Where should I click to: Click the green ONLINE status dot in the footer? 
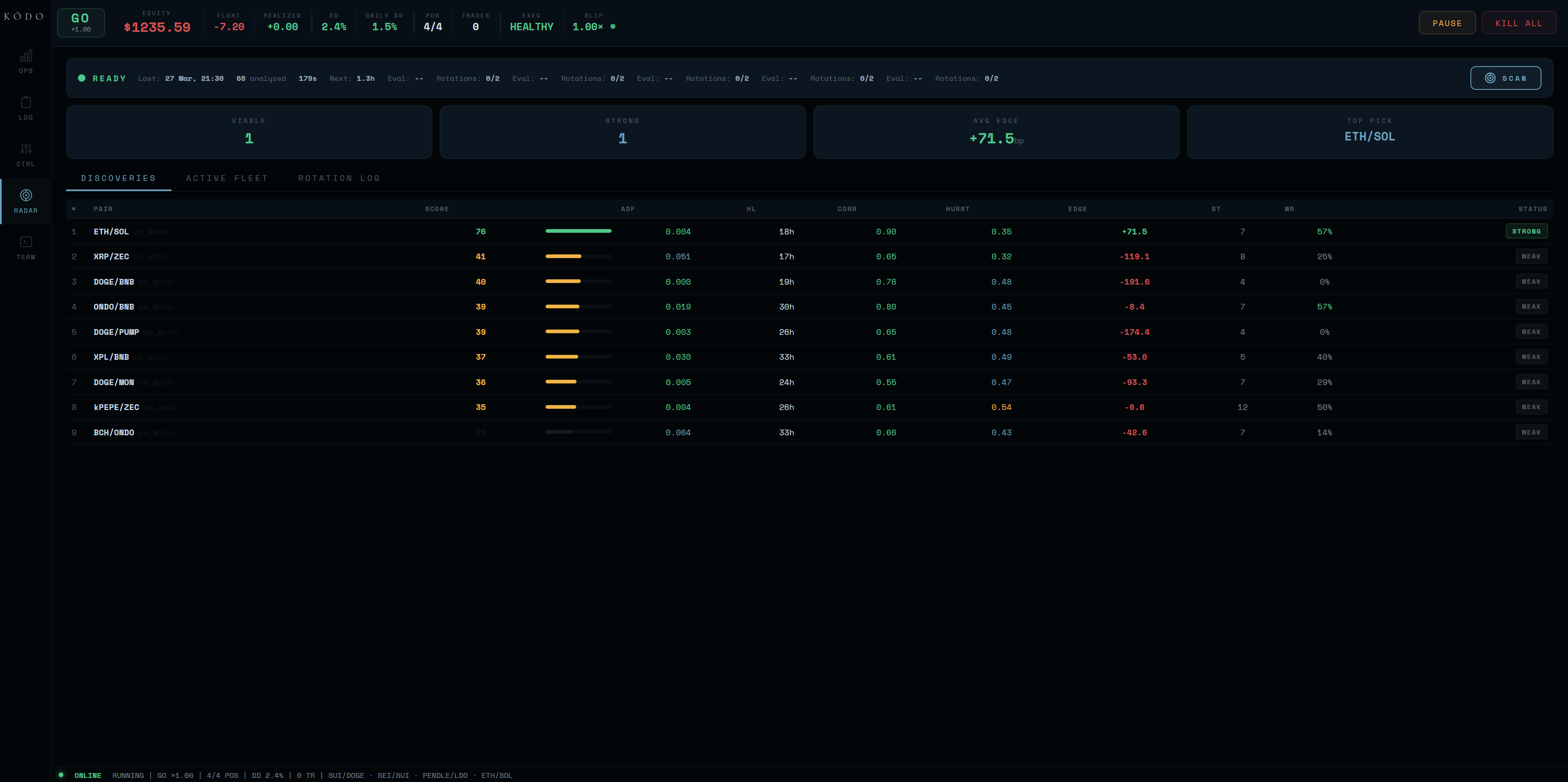pos(61,775)
